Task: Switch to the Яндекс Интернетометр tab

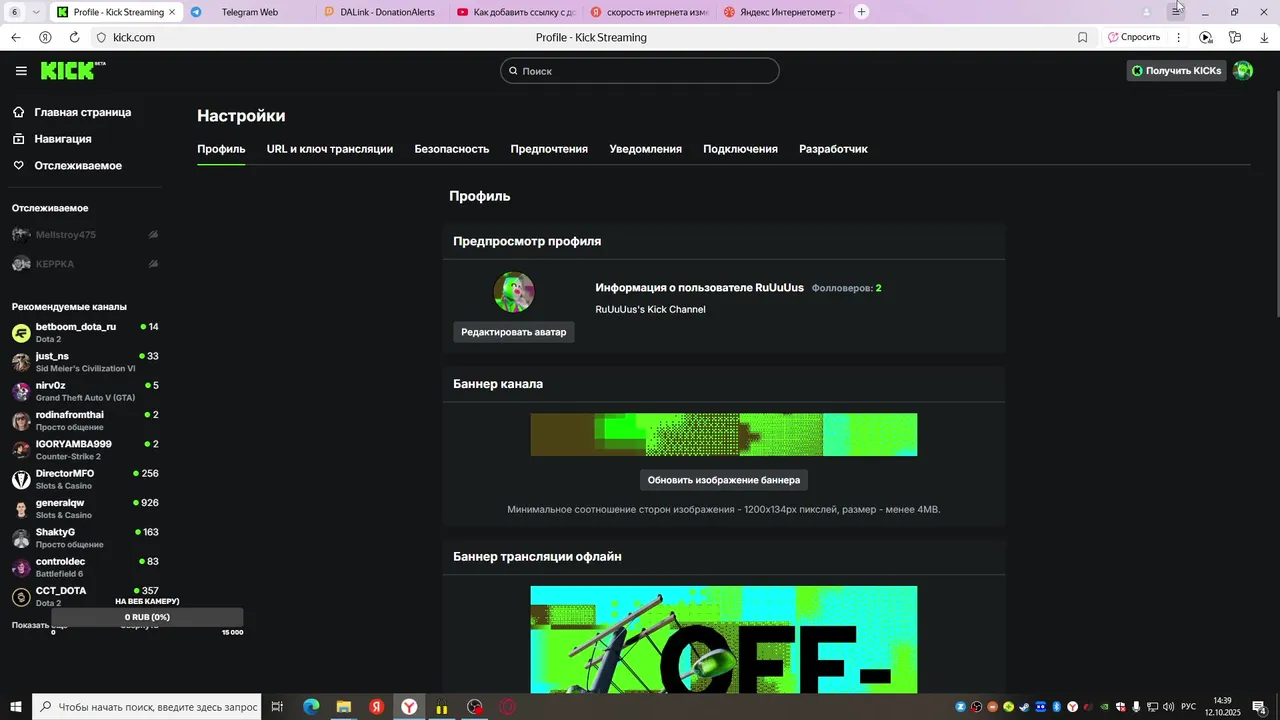Action: [783, 12]
